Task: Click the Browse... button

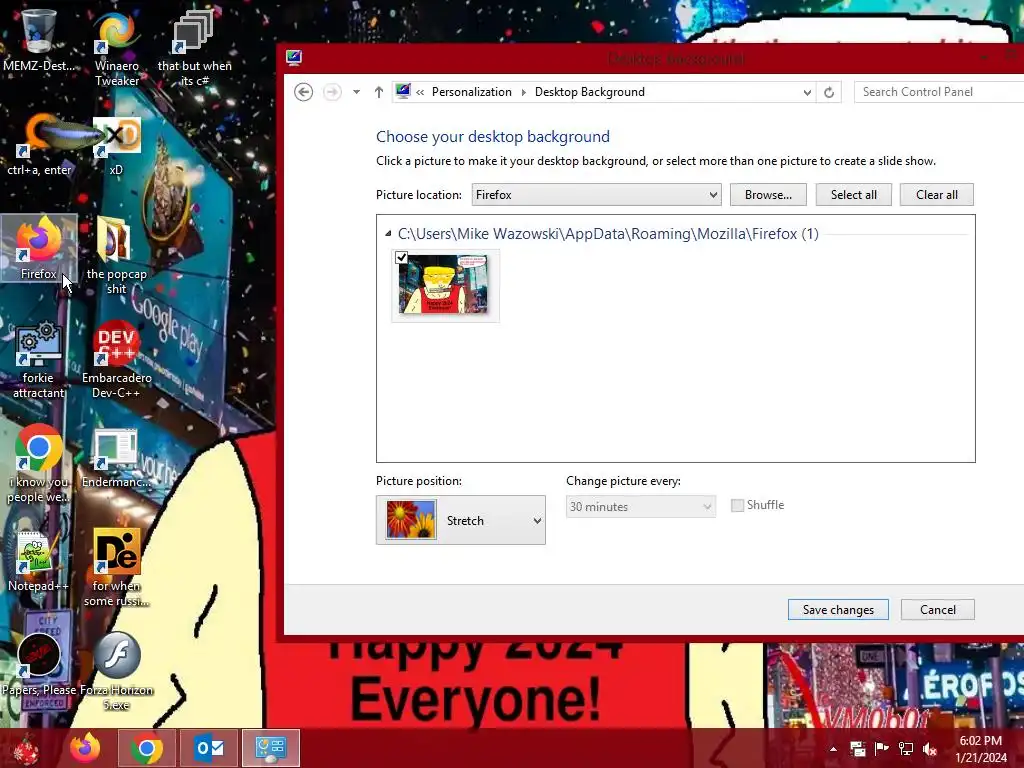Action: coord(768,195)
